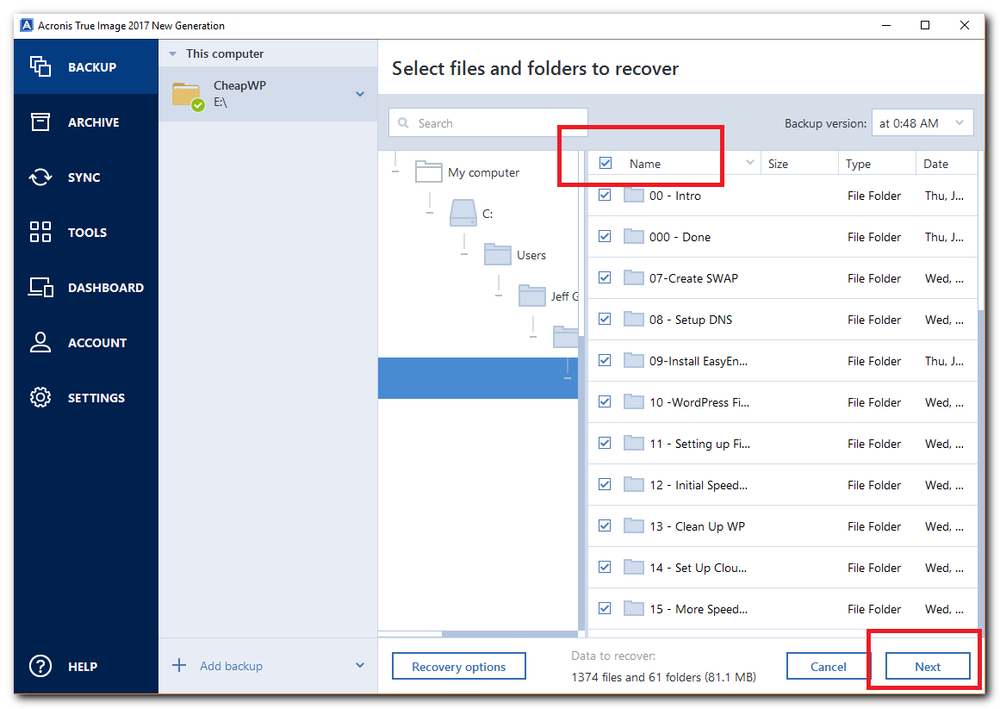Click the C: drive icon in tree
The width and height of the screenshot is (1000, 709).
[x=463, y=213]
